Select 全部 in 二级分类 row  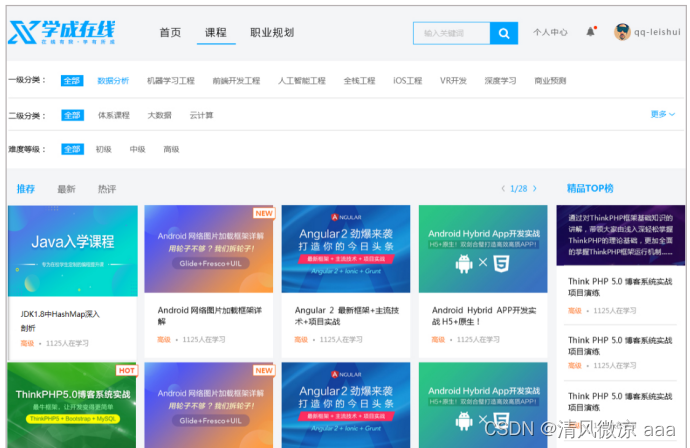click(72, 115)
